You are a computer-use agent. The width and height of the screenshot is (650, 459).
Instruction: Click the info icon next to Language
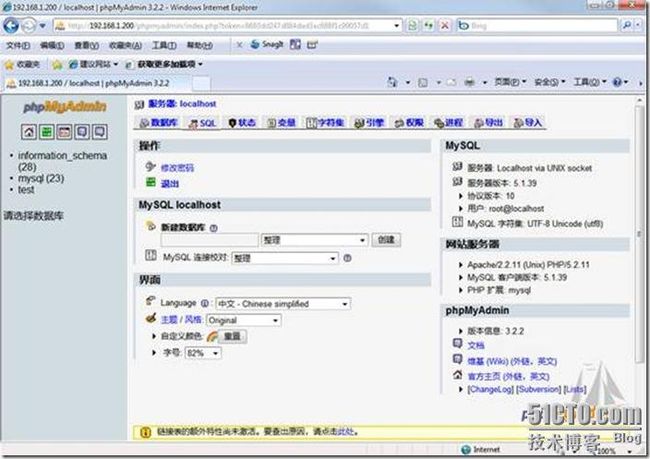pos(205,304)
